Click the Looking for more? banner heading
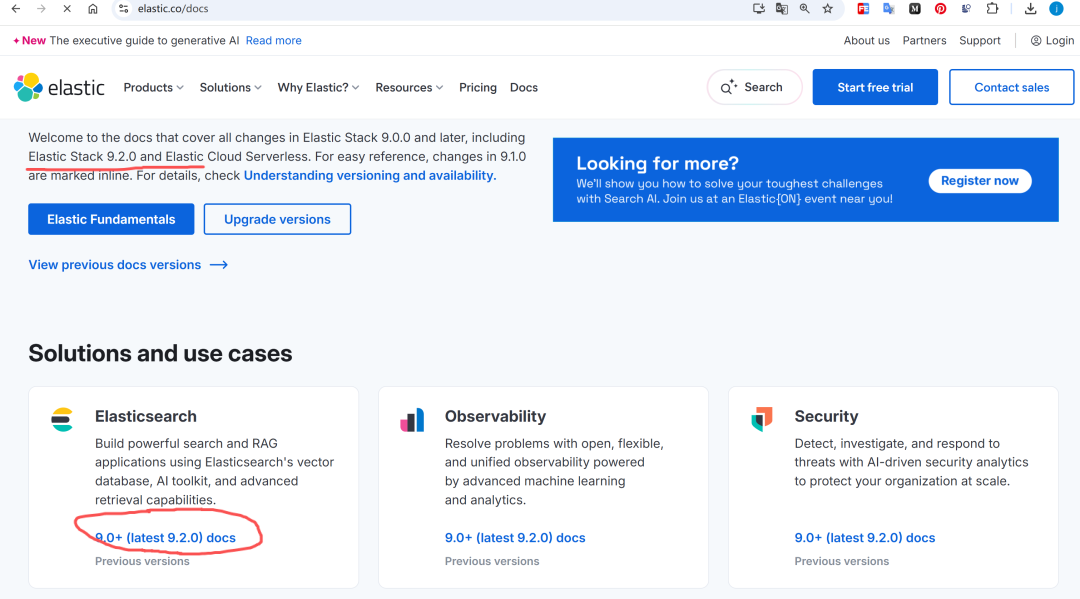Viewport: 1080px width, 599px height. click(x=657, y=163)
